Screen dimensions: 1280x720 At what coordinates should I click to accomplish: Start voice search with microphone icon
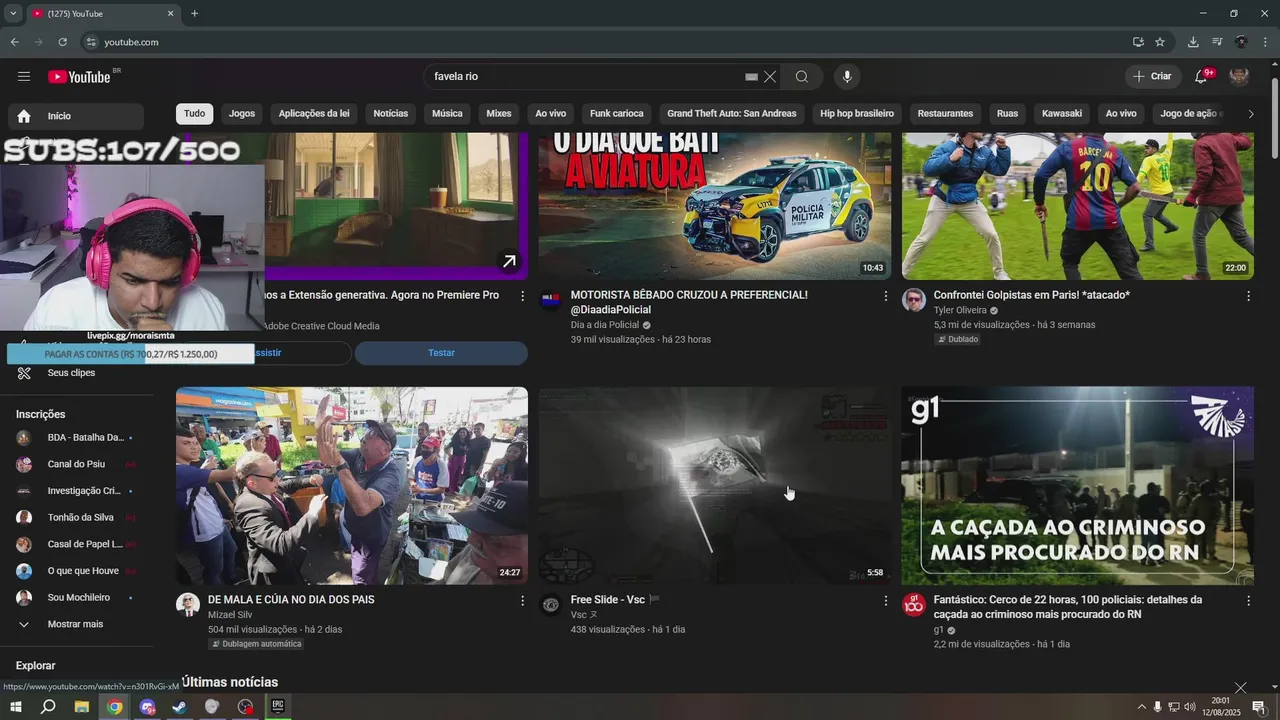click(847, 77)
